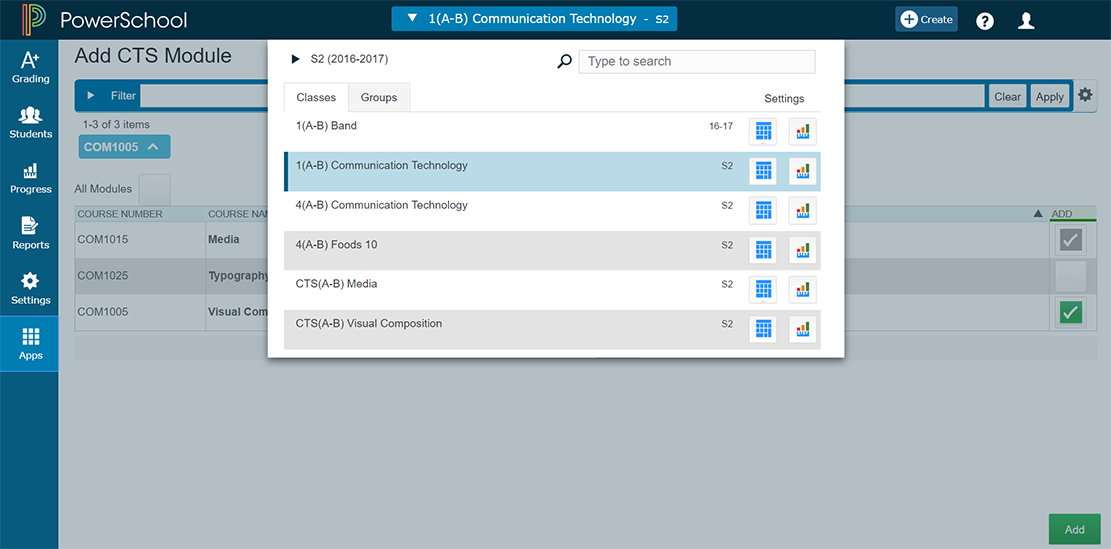Switch to the Groups tab
This screenshot has height=549, width=1111.
379,98
